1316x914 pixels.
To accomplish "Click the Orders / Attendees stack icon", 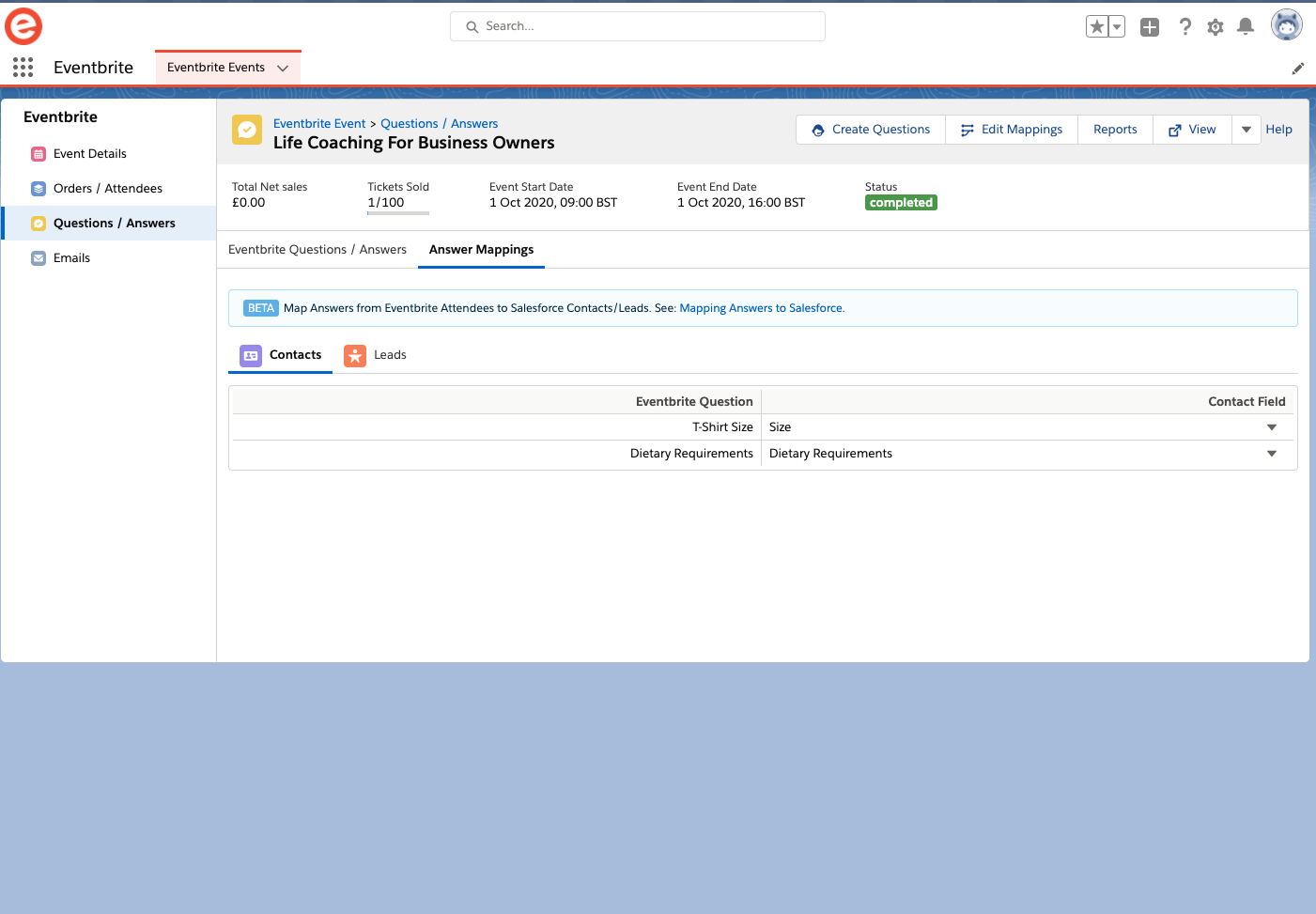I will click(x=39, y=189).
